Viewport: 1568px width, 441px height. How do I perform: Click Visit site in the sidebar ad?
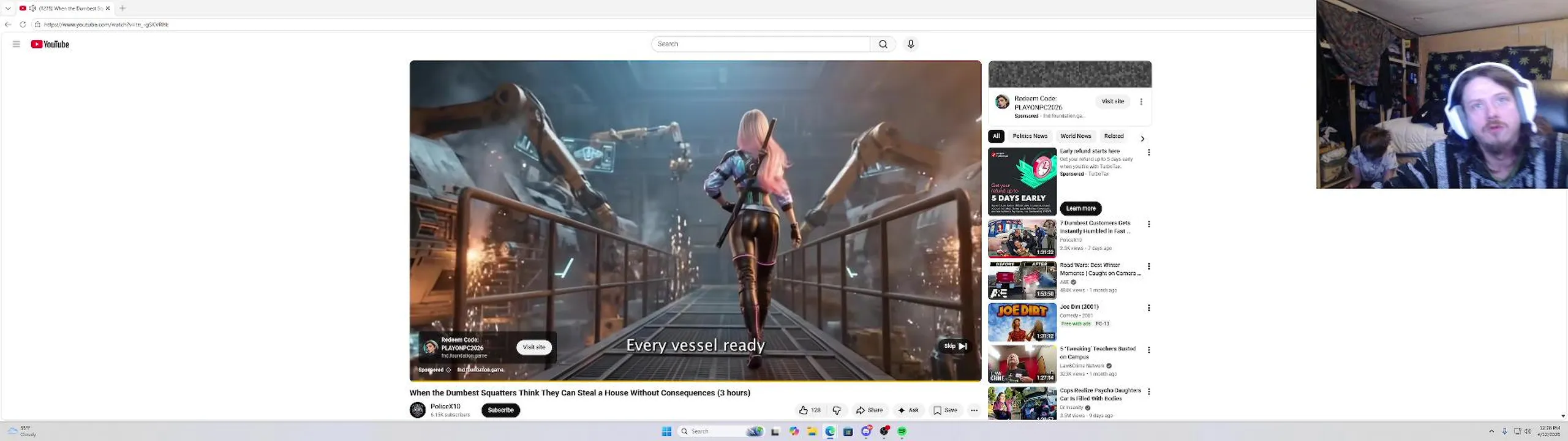(1112, 101)
